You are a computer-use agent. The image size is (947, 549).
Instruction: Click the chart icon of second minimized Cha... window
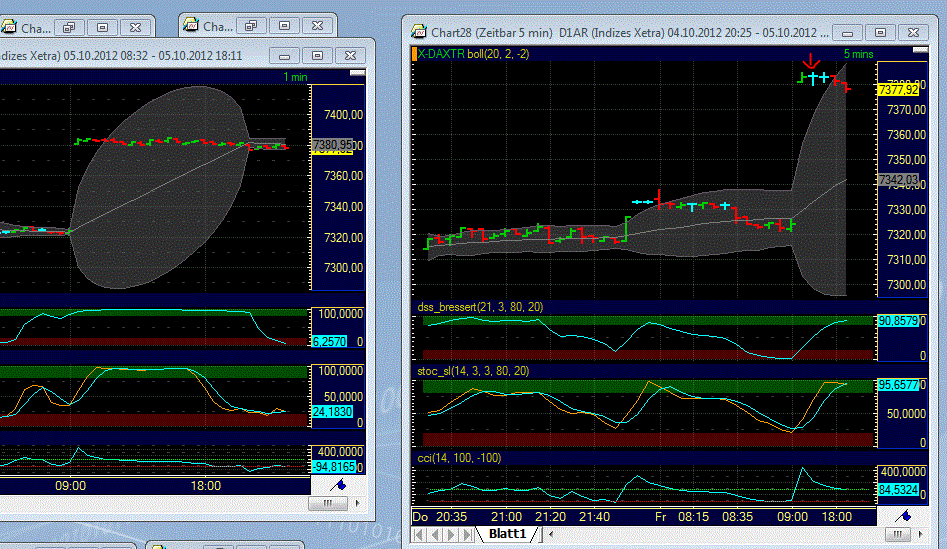tap(191, 26)
